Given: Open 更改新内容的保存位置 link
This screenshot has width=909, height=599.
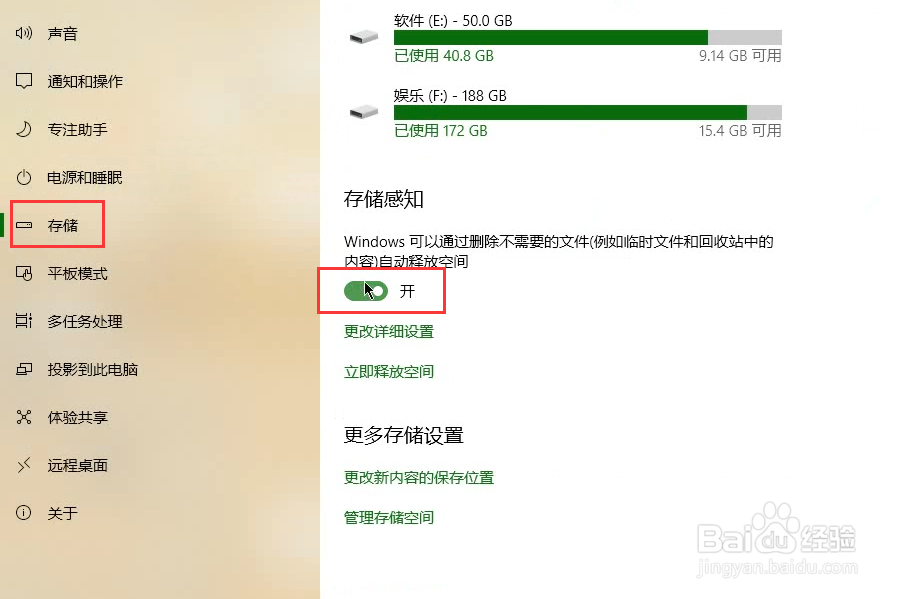Looking at the screenshot, I should tap(419, 478).
